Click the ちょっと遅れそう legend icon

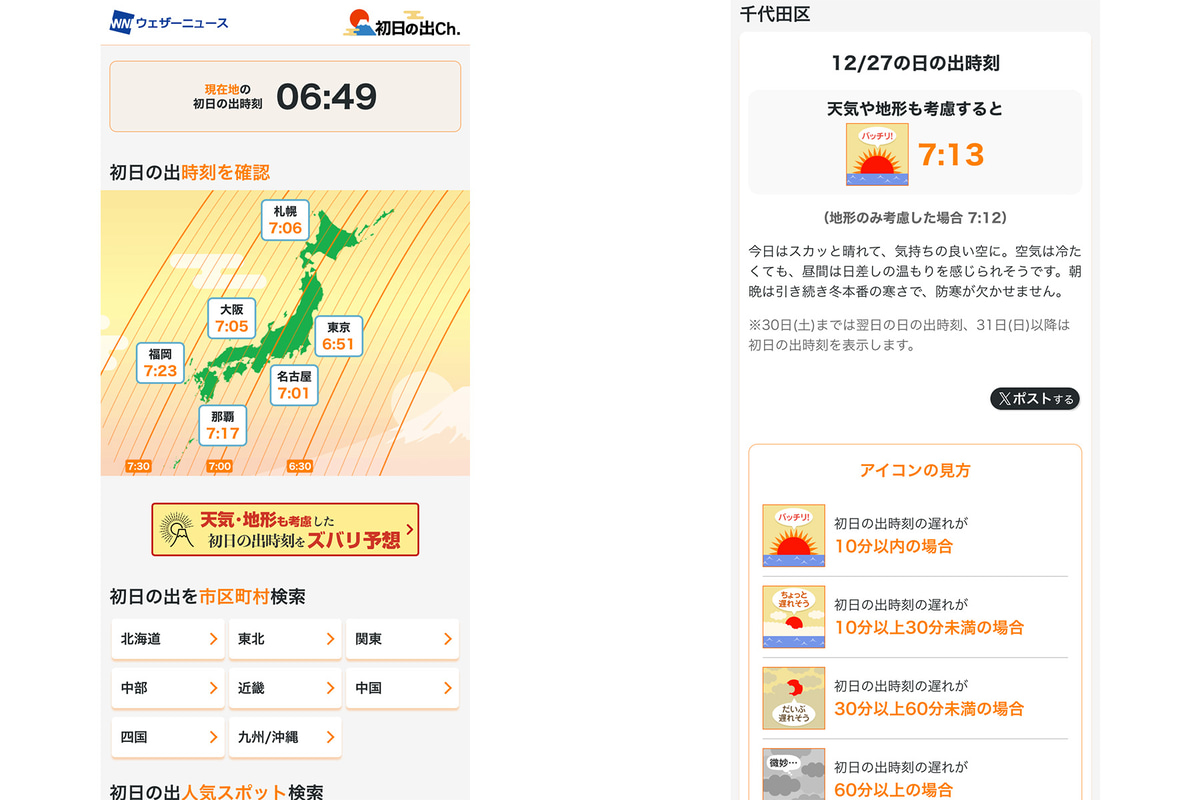(x=794, y=617)
